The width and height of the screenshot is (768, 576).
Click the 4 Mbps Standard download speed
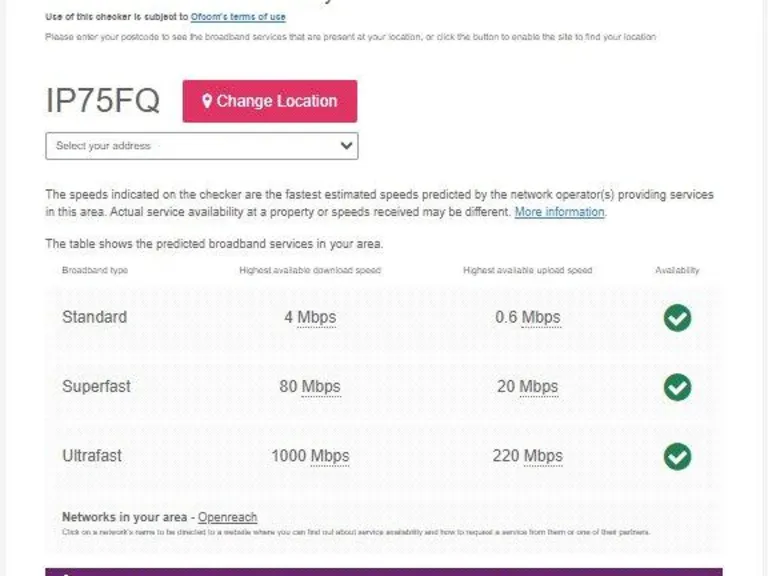click(310, 318)
